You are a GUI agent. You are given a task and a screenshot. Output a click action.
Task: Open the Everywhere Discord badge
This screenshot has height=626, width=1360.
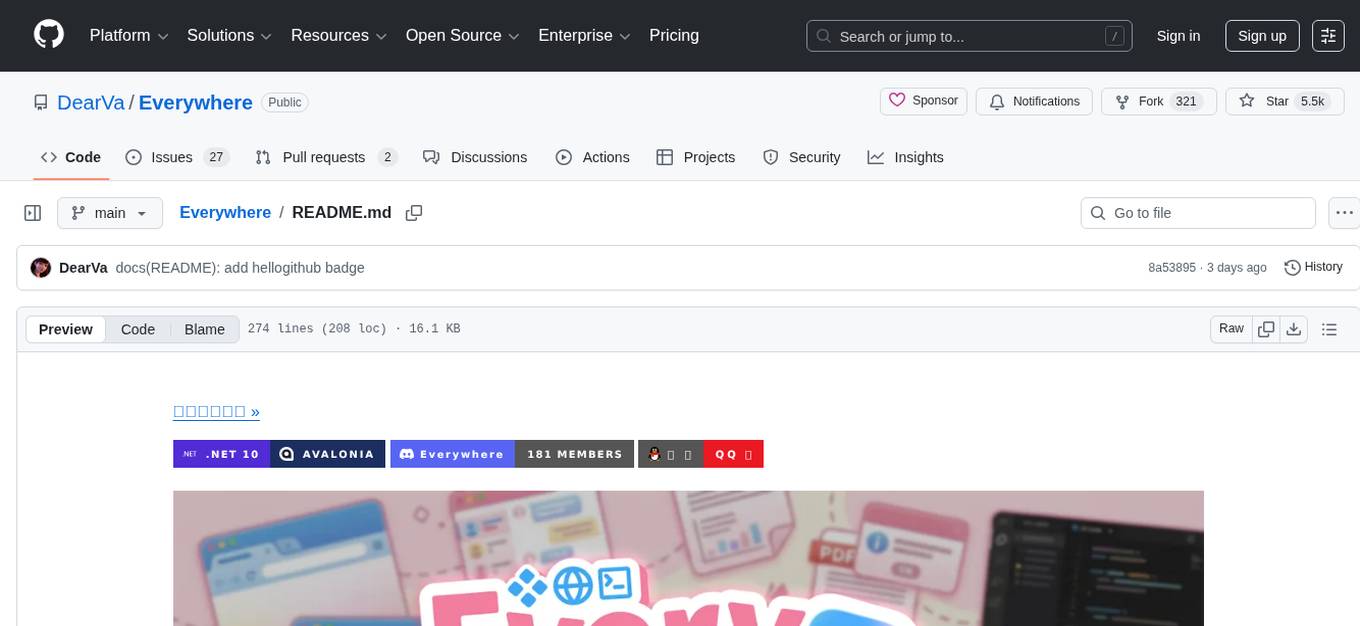coord(452,454)
